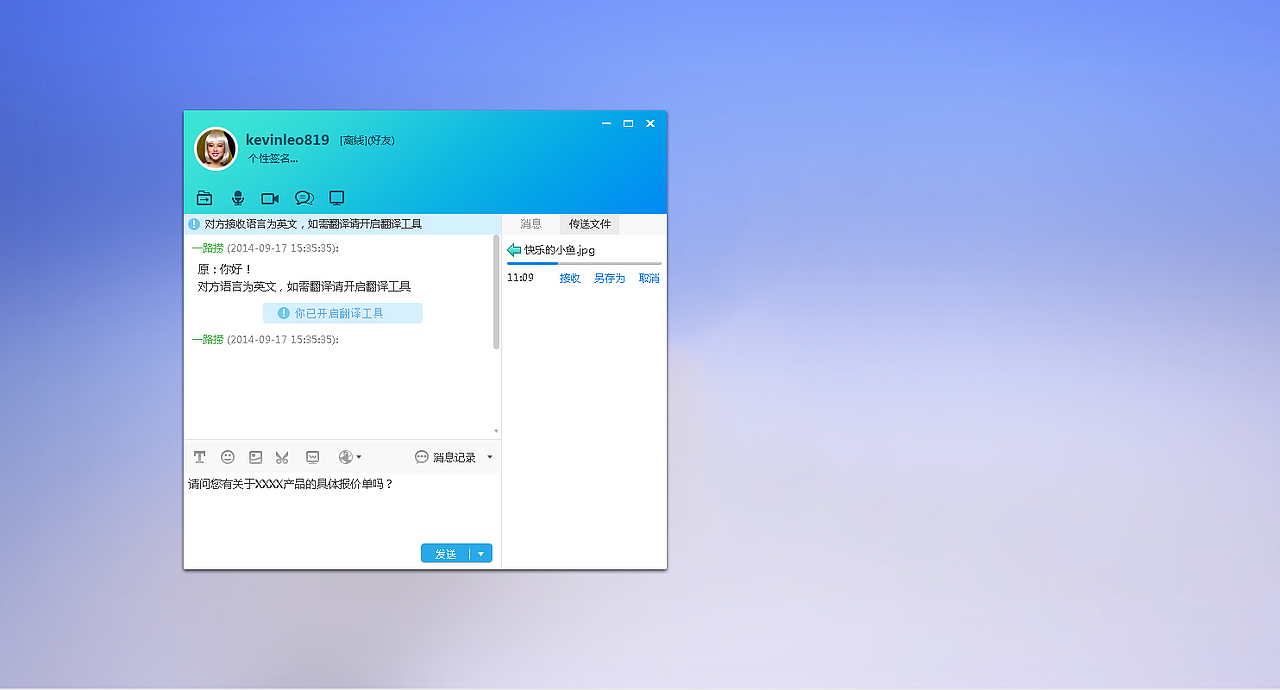
Task: Click inside the message input field
Action: (340, 505)
